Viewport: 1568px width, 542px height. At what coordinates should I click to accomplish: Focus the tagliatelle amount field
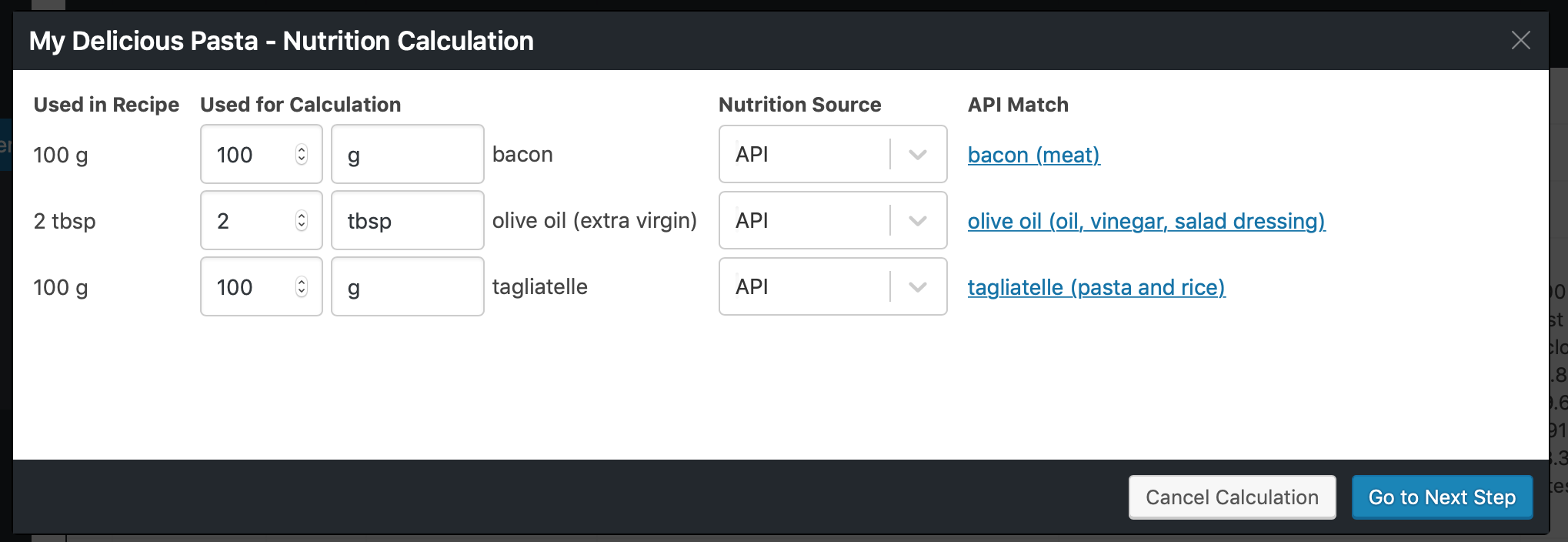[246, 287]
